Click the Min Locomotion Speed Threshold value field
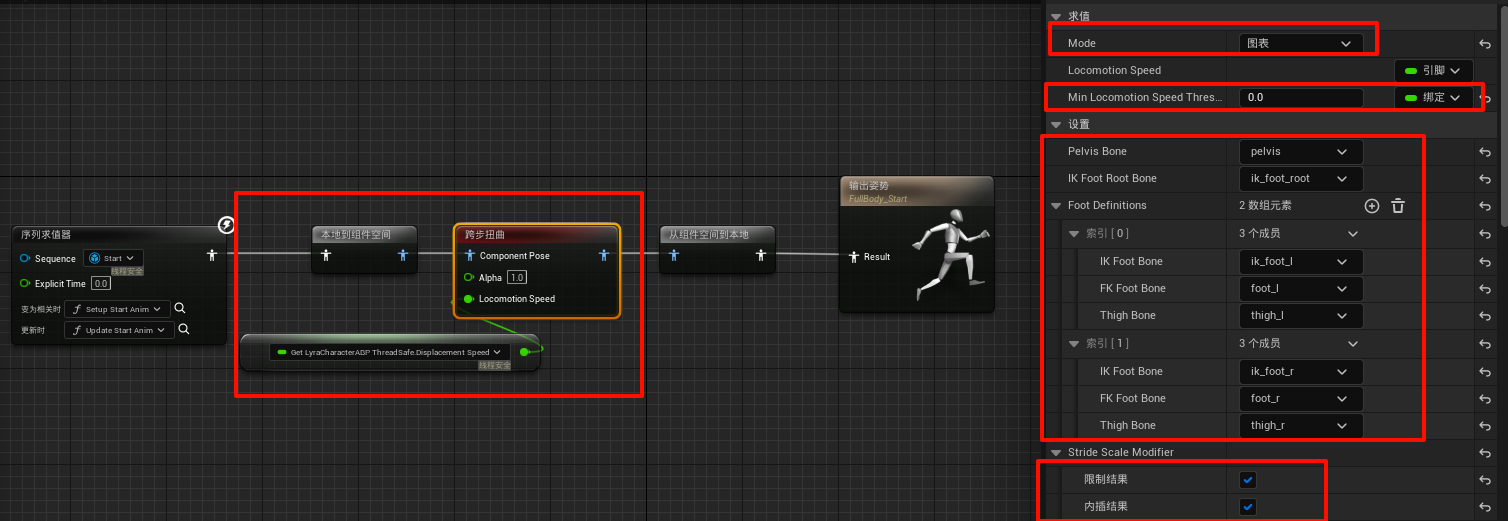 pyautogui.click(x=1301, y=98)
